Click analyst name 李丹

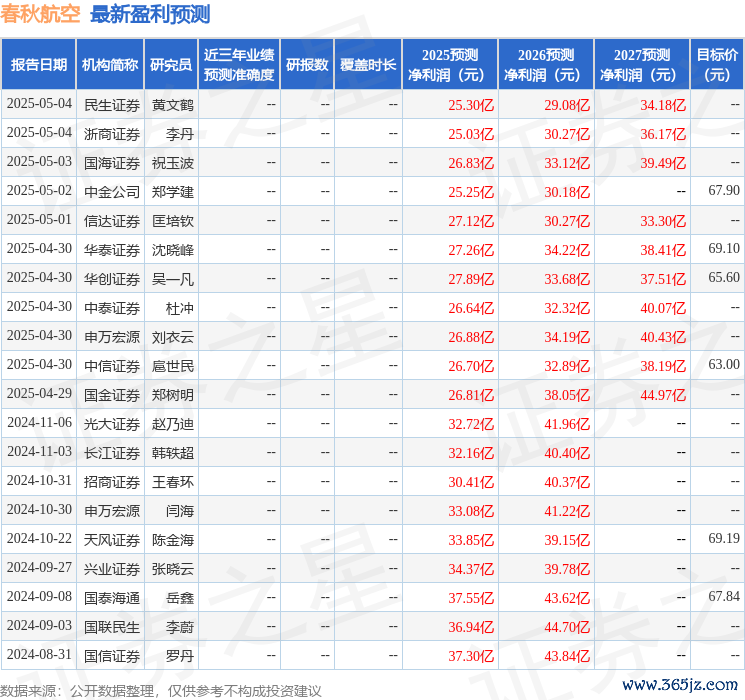point(180,134)
